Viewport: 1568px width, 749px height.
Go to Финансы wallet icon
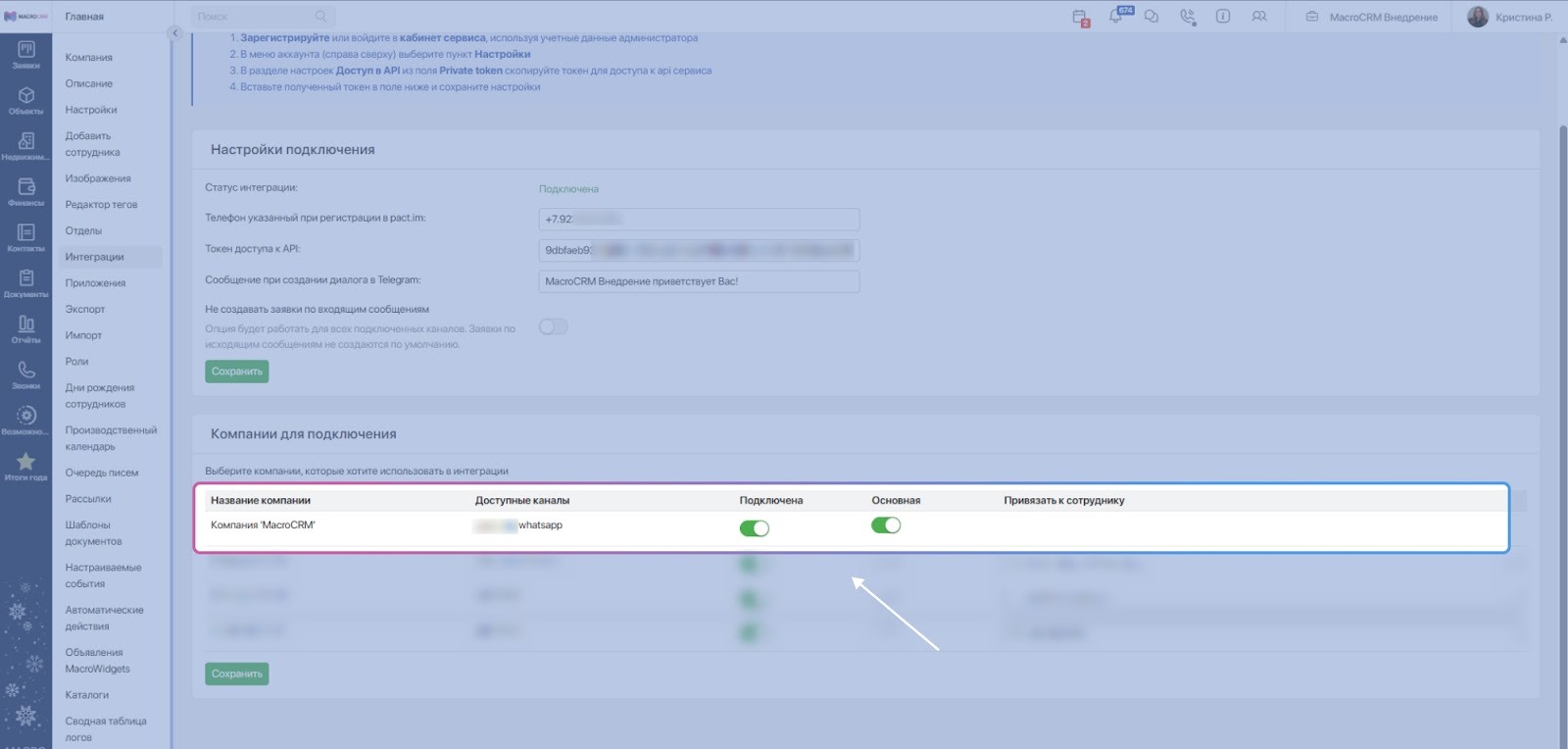coord(26,191)
